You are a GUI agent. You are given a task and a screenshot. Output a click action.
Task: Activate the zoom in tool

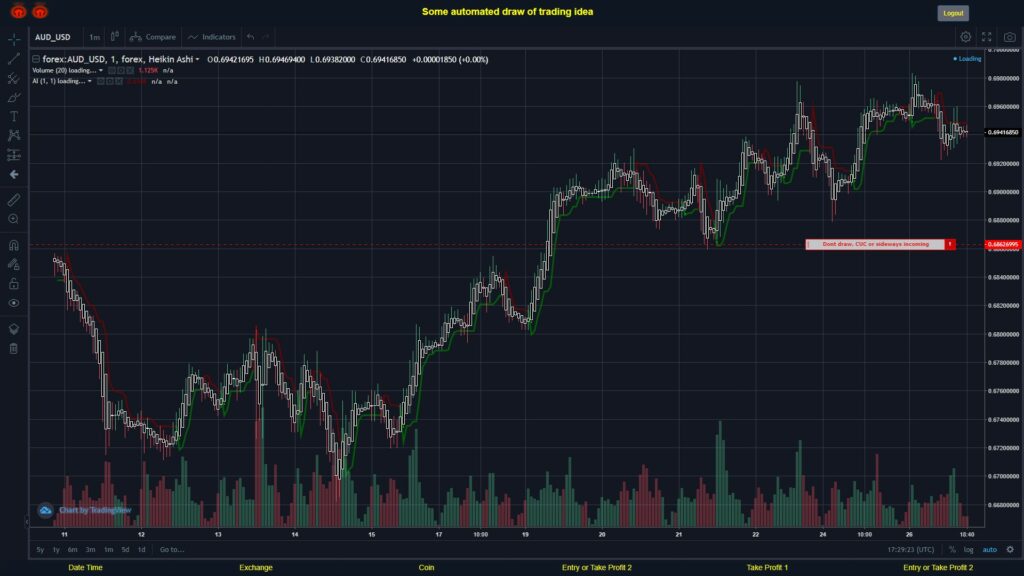pos(14,219)
